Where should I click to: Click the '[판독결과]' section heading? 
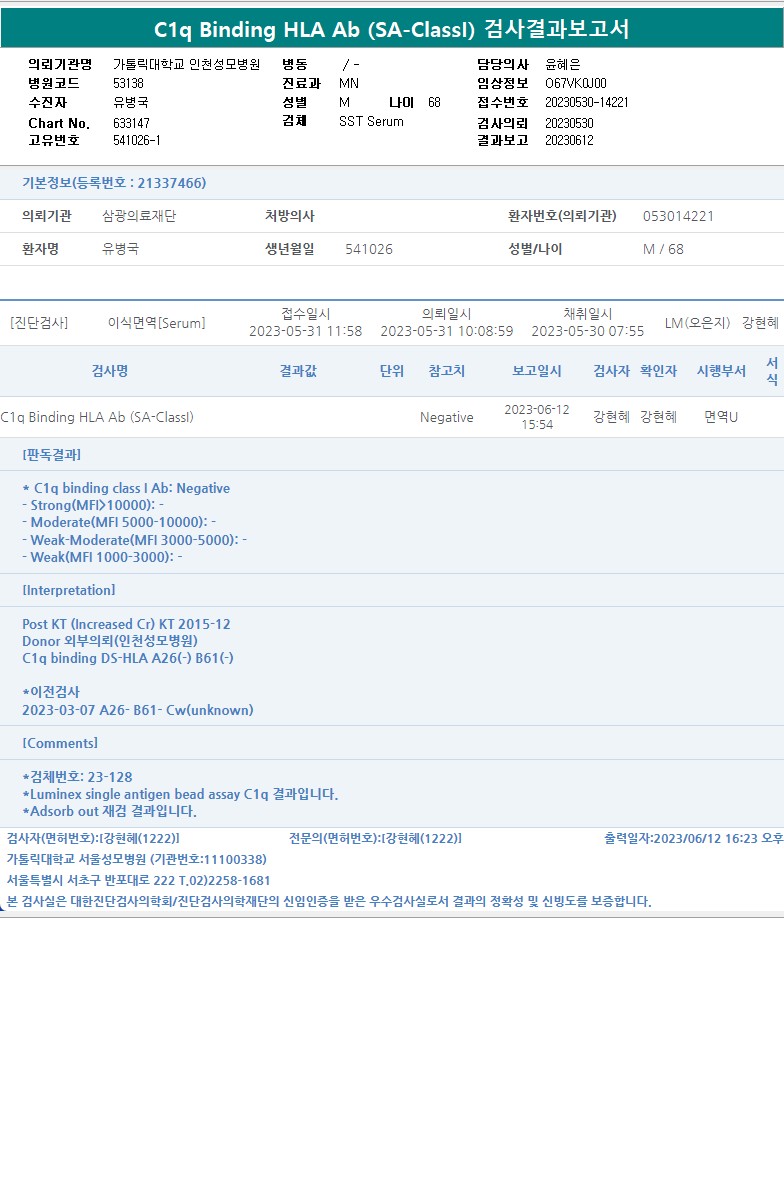(x=52, y=455)
